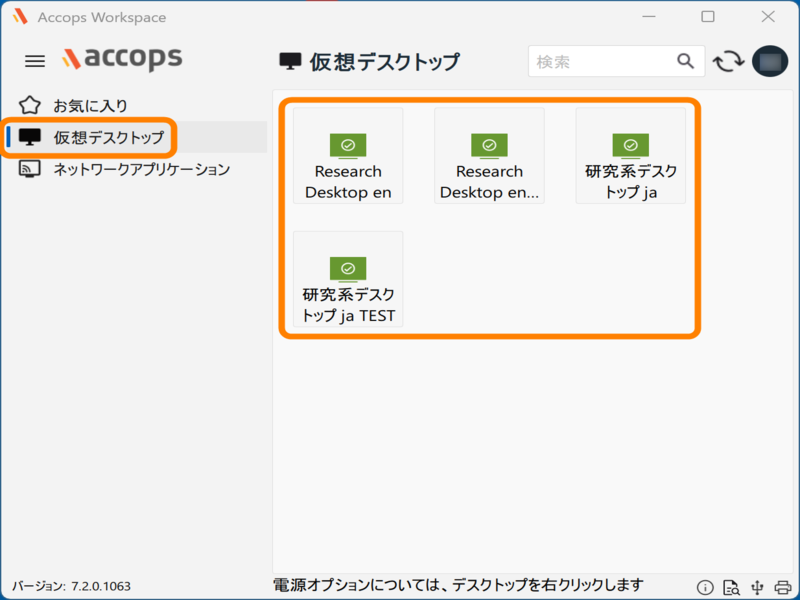
Task: Click the USB device icon
Action: coord(758,588)
